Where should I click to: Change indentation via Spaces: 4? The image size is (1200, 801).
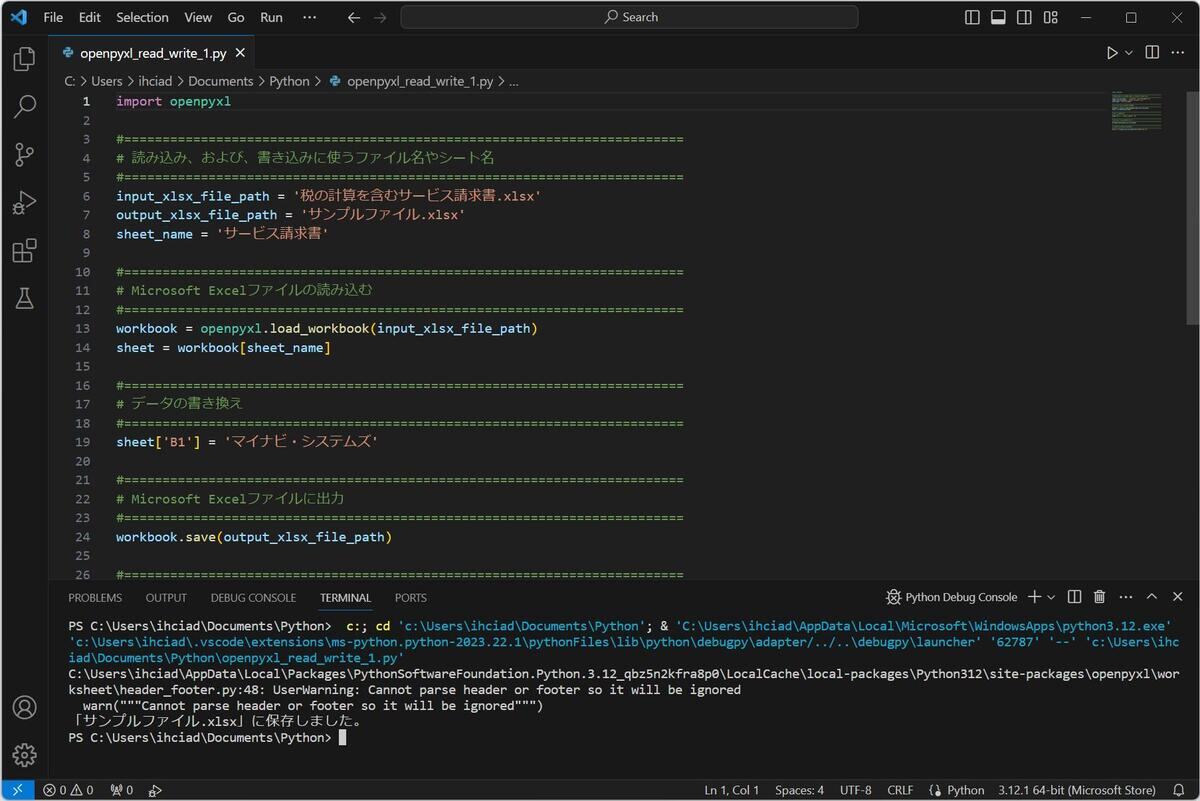point(800,790)
